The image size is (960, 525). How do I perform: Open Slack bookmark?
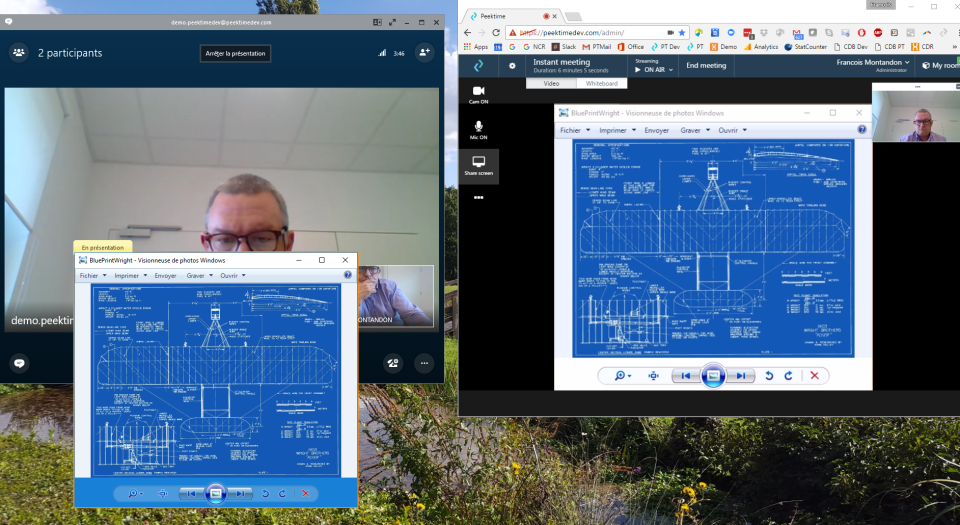[564, 47]
